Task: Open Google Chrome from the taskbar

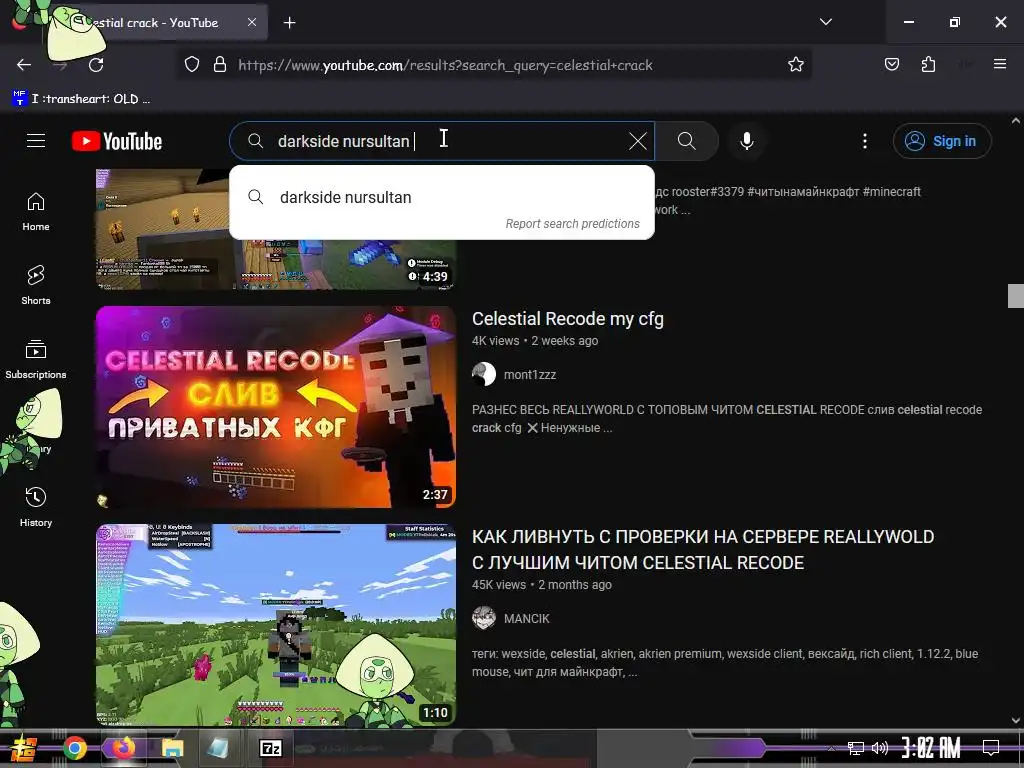Action: coord(74,748)
